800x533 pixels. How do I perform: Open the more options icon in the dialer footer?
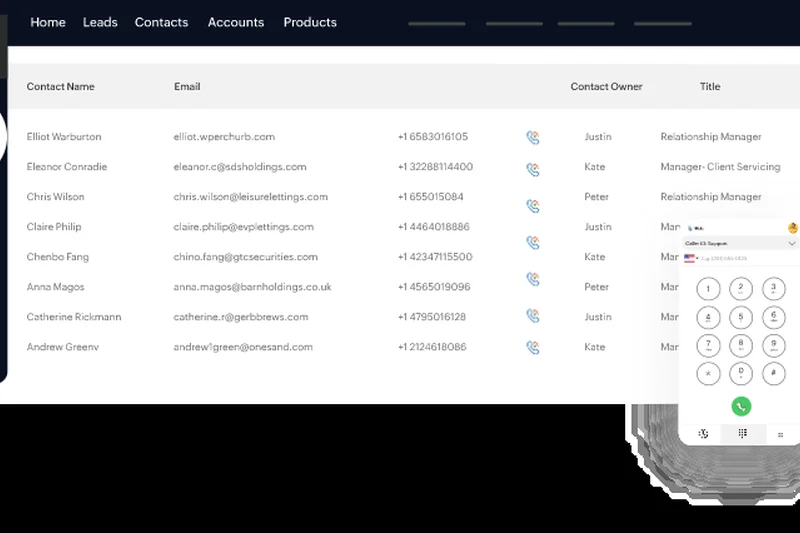coord(780,434)
